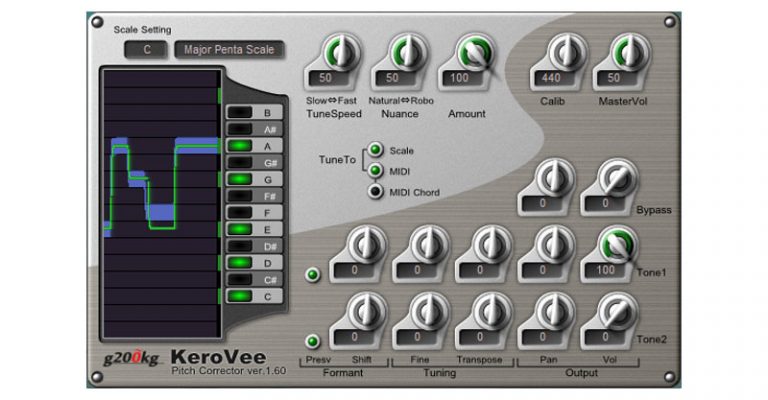The image size is (768, 400).
Task: Enable the F# note key
Action: pos(254,196)
